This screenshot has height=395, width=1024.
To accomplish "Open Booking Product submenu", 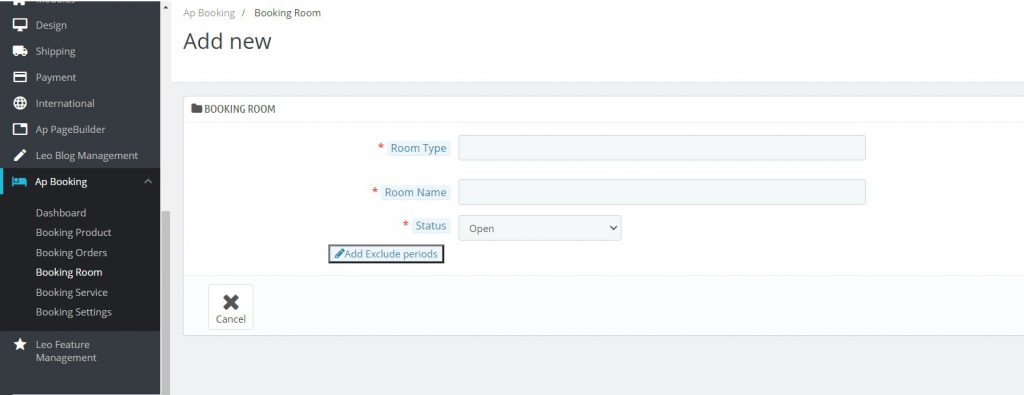I will pos(74,232).
